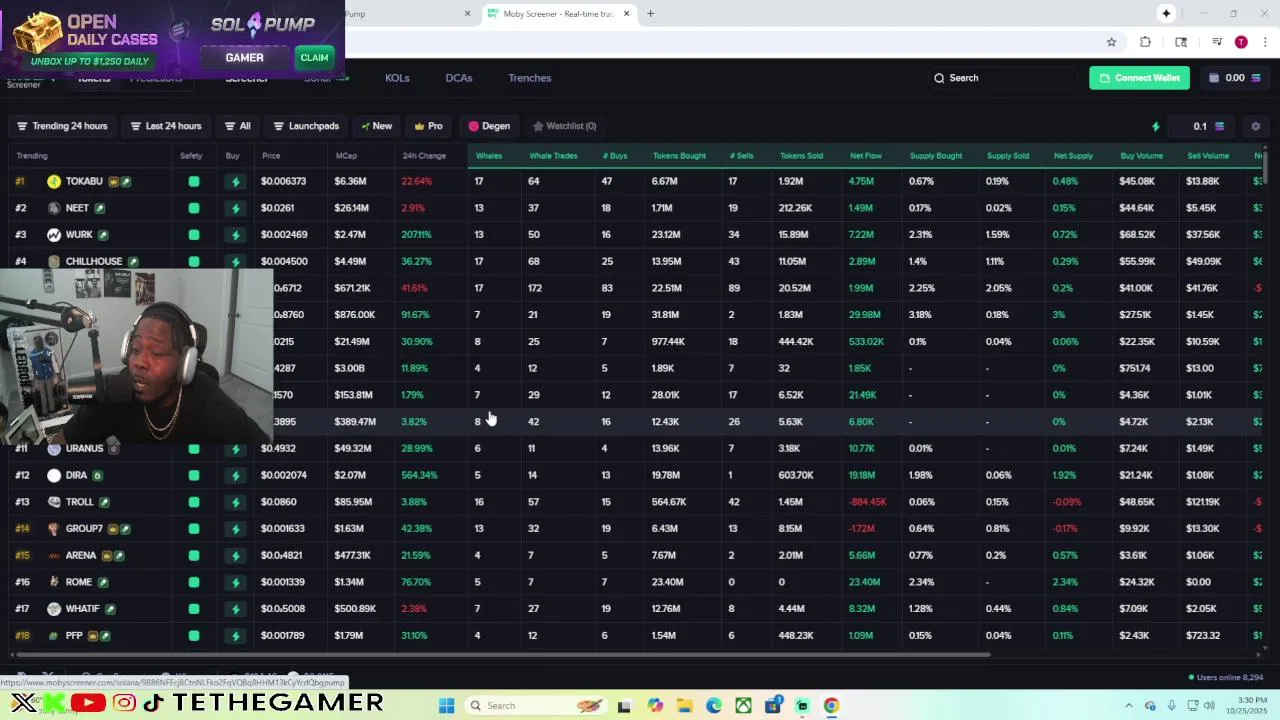Toggle the New filter
1280x720 pixels.
click(376, 126)
